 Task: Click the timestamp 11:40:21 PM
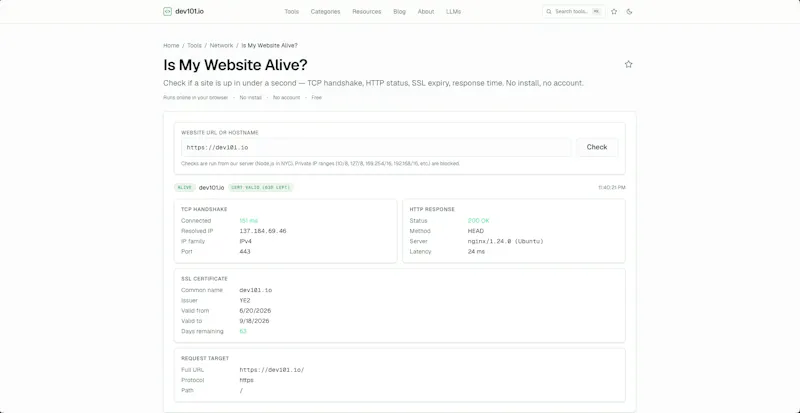click(x=612, y=187)
